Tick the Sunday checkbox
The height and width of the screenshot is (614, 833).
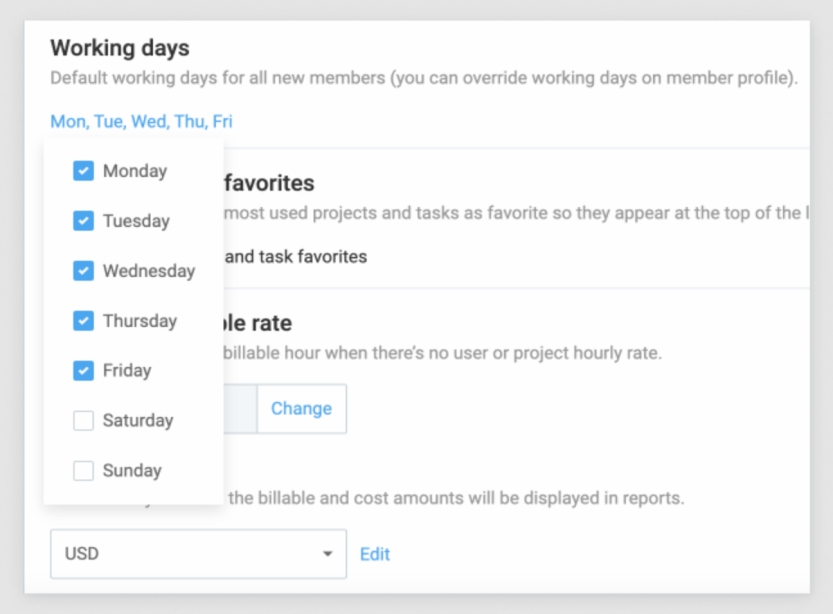coord(83,470)
